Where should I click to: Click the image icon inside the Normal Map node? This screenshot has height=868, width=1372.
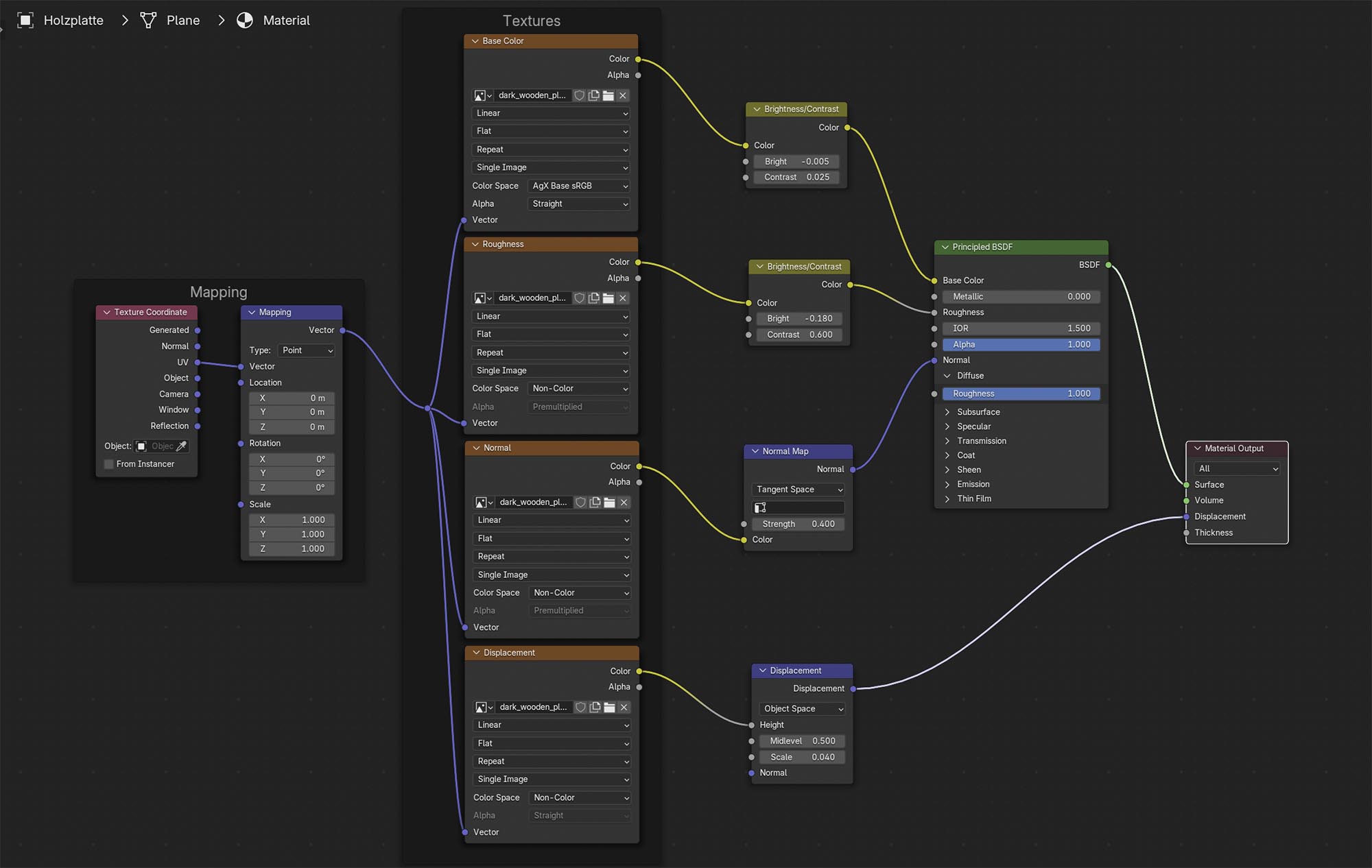[x=759, y=507]
